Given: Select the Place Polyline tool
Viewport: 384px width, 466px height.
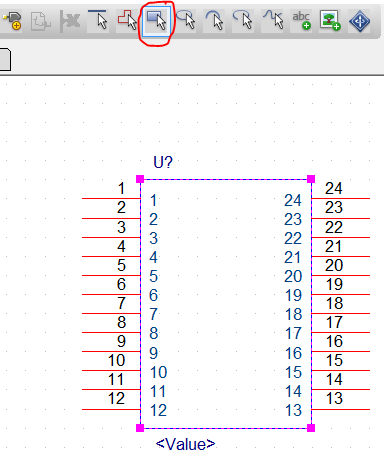Looking at the screenshot, I should pyautogui.click(x=127, y=21).
